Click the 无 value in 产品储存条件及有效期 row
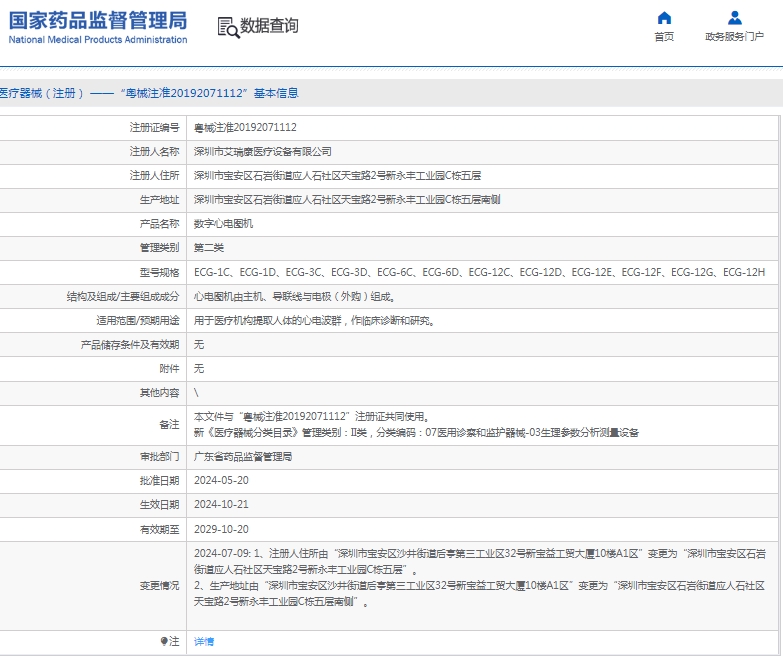The width and height of the screenshot is (783, 660). 199,344
